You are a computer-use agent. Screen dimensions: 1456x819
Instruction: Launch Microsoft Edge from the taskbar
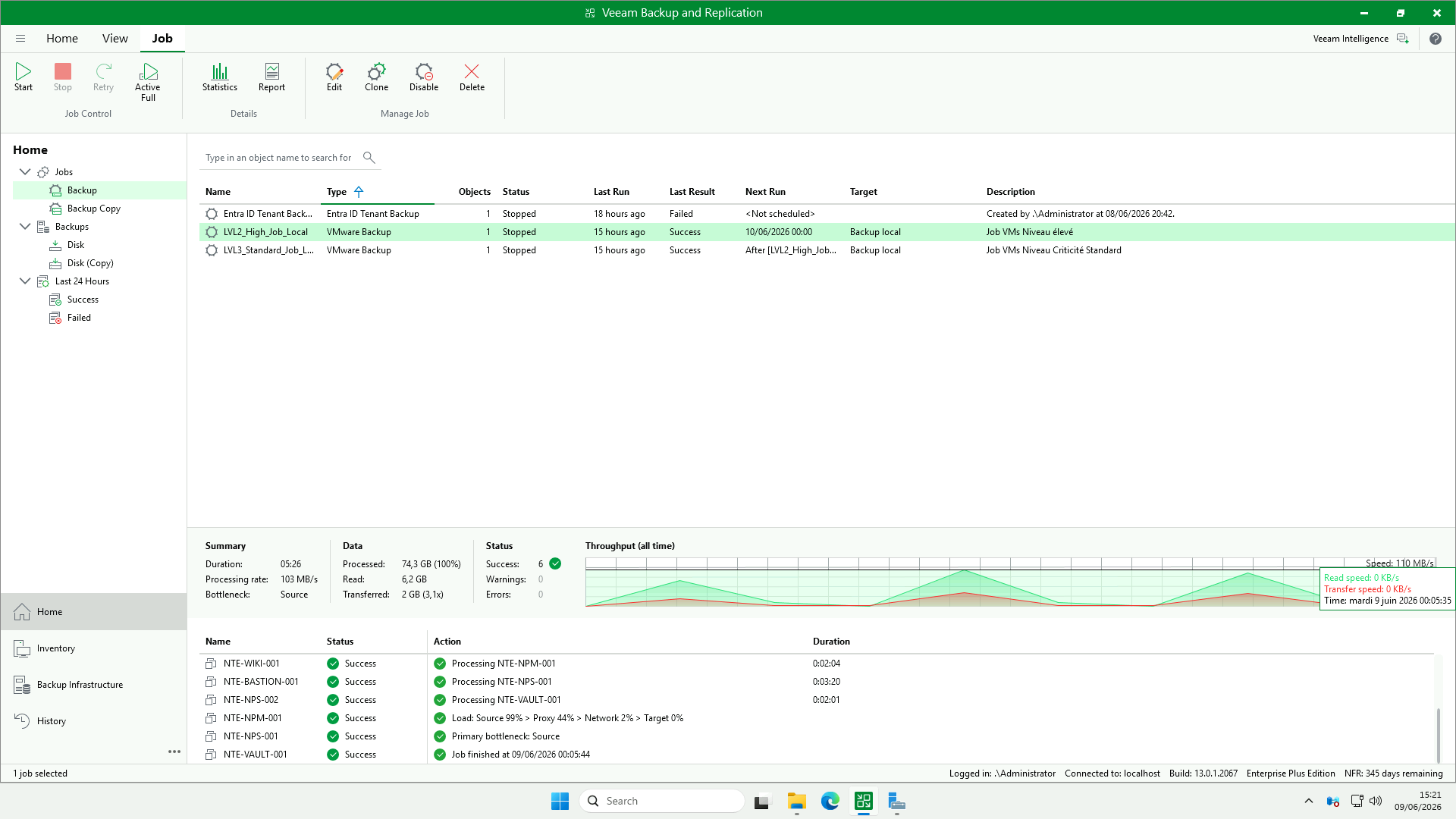pyautogui.click(x=830, y=801)
